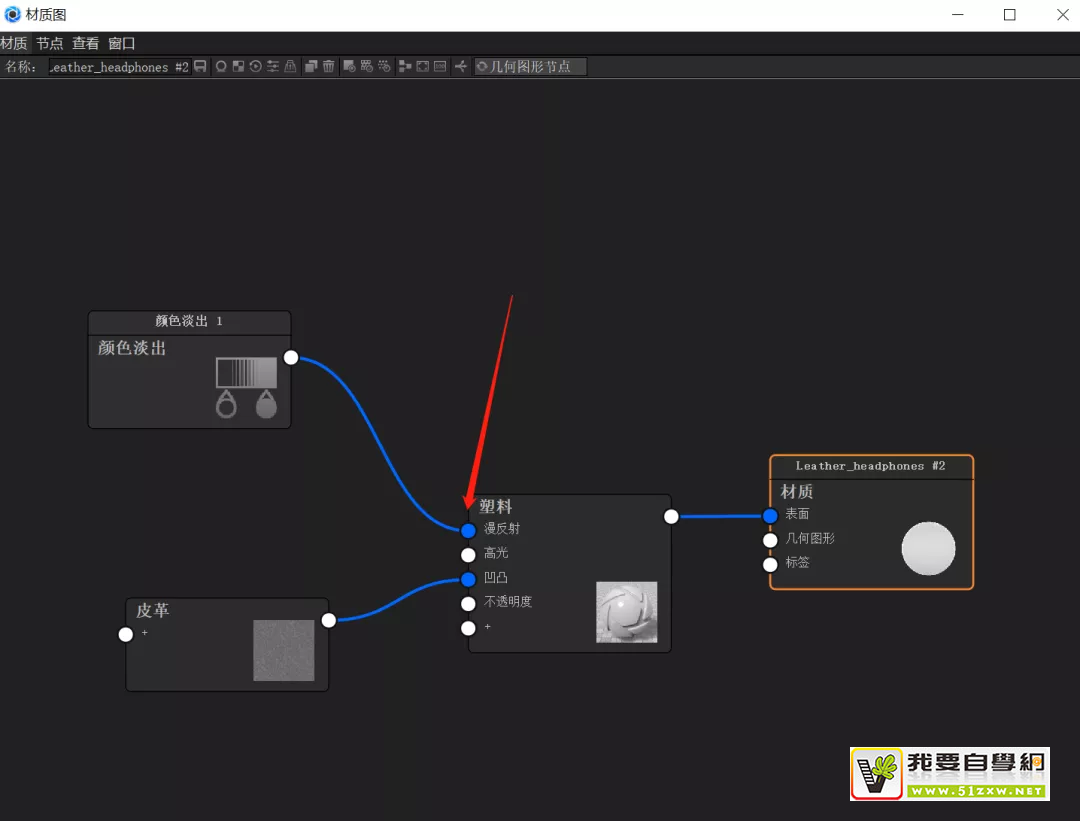
Task: Click the checkerboard preview icon in toolbar
Action: click(238, 67)
